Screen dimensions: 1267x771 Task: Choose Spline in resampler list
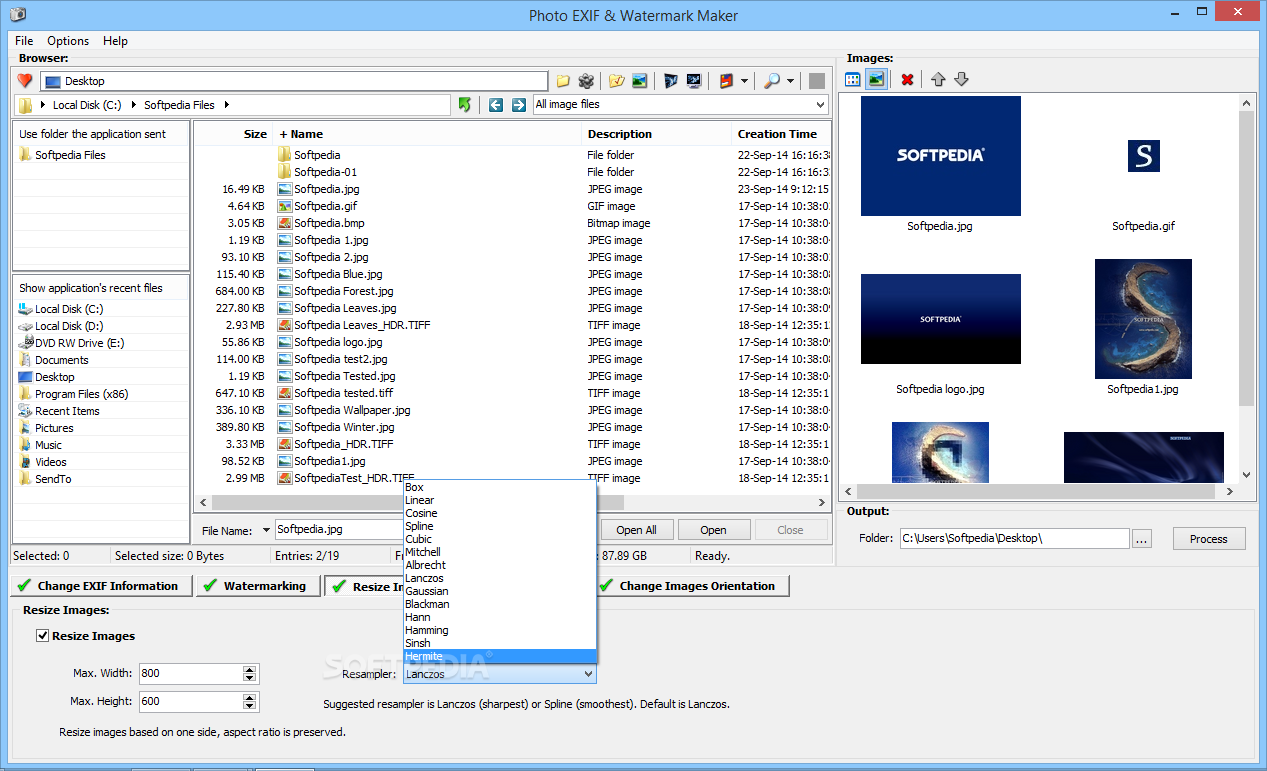(x=500, y=526)
